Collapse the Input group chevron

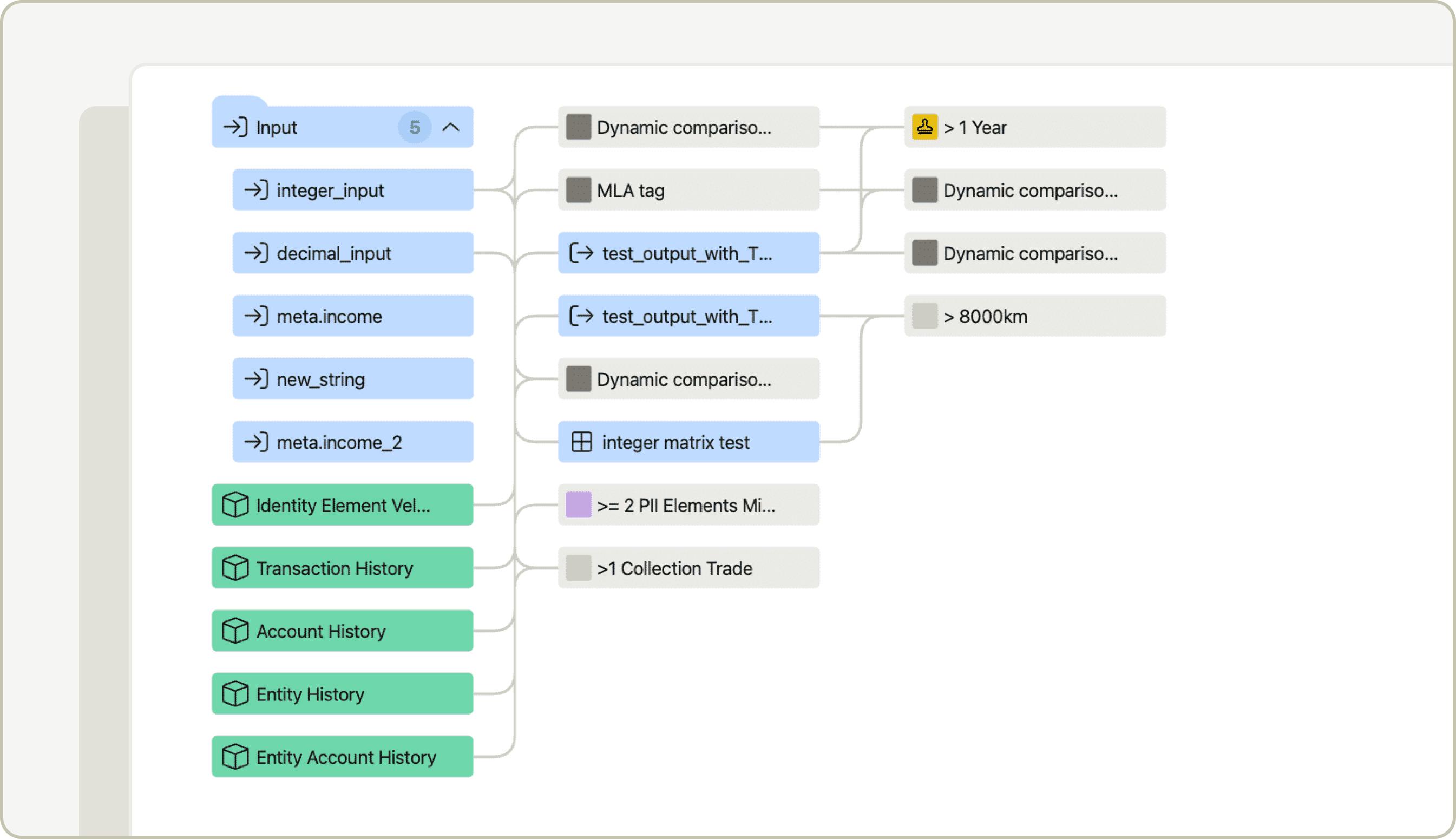[450, 127]
